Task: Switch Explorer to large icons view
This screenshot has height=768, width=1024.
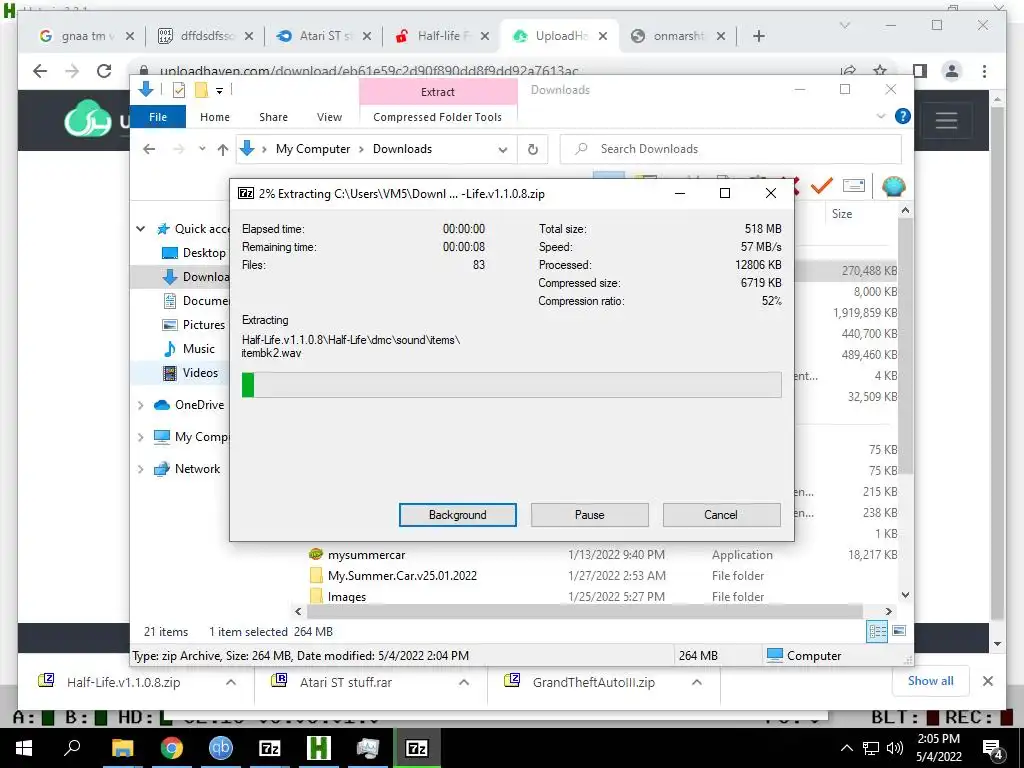Action: tap(899, 631)
